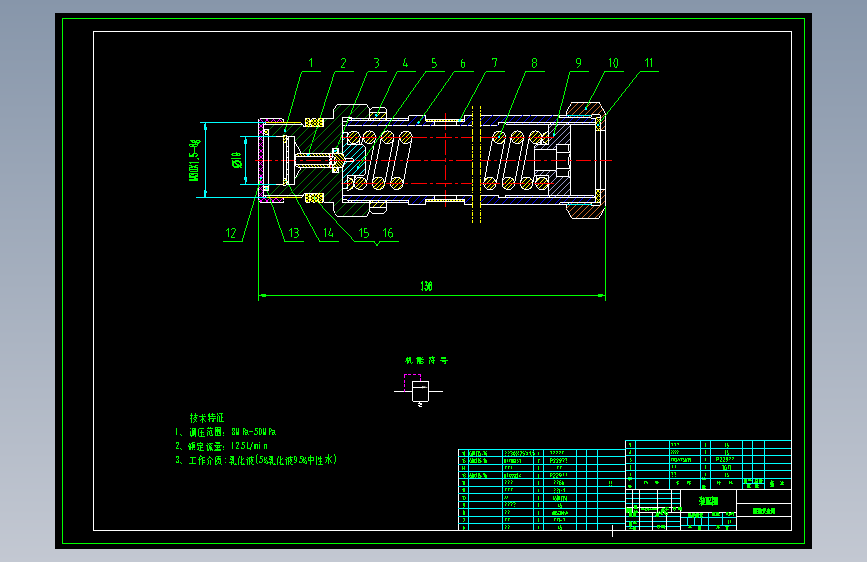Click the vertical thread dimension beside Ø10
This screenshot has width=867, height=562.
(x=194, y=160)
